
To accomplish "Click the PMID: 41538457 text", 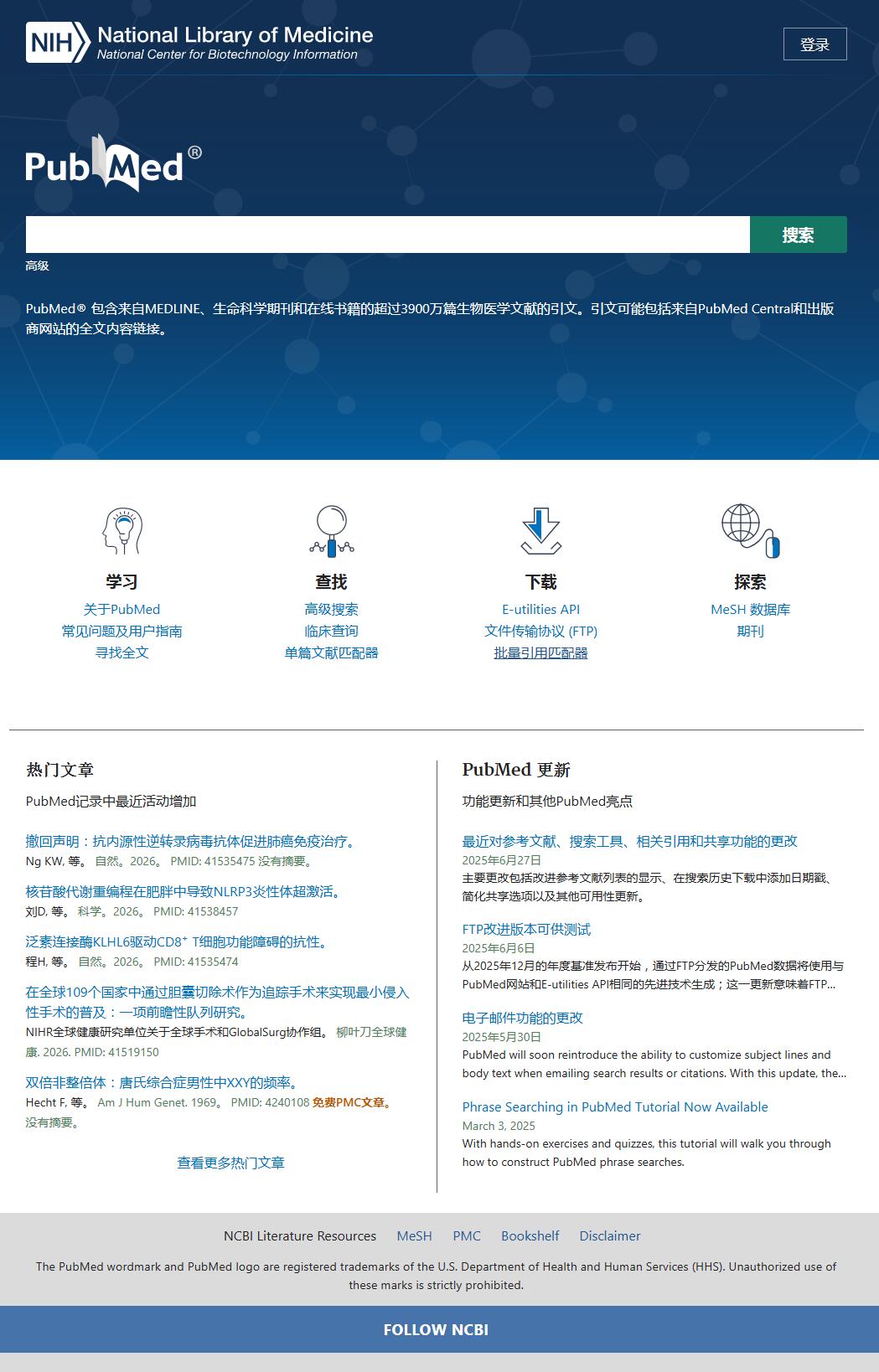I will coord(195,911).
